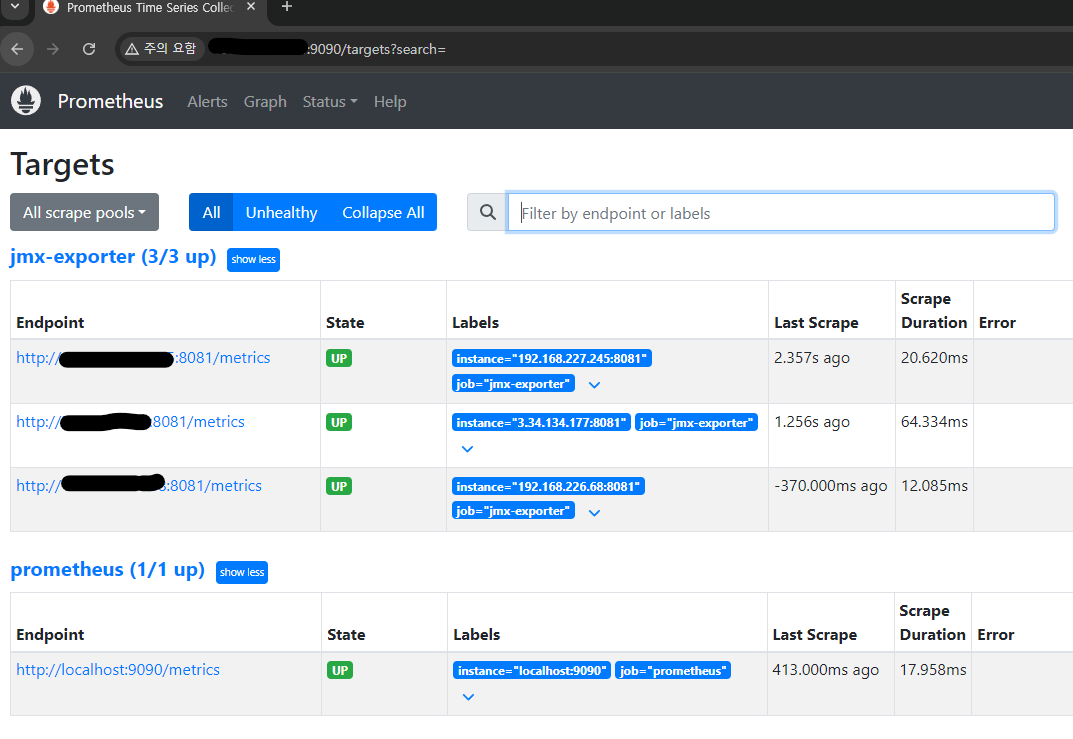
Task: Open a new browser tab with plus icon
Action: [x=287, y=7]
